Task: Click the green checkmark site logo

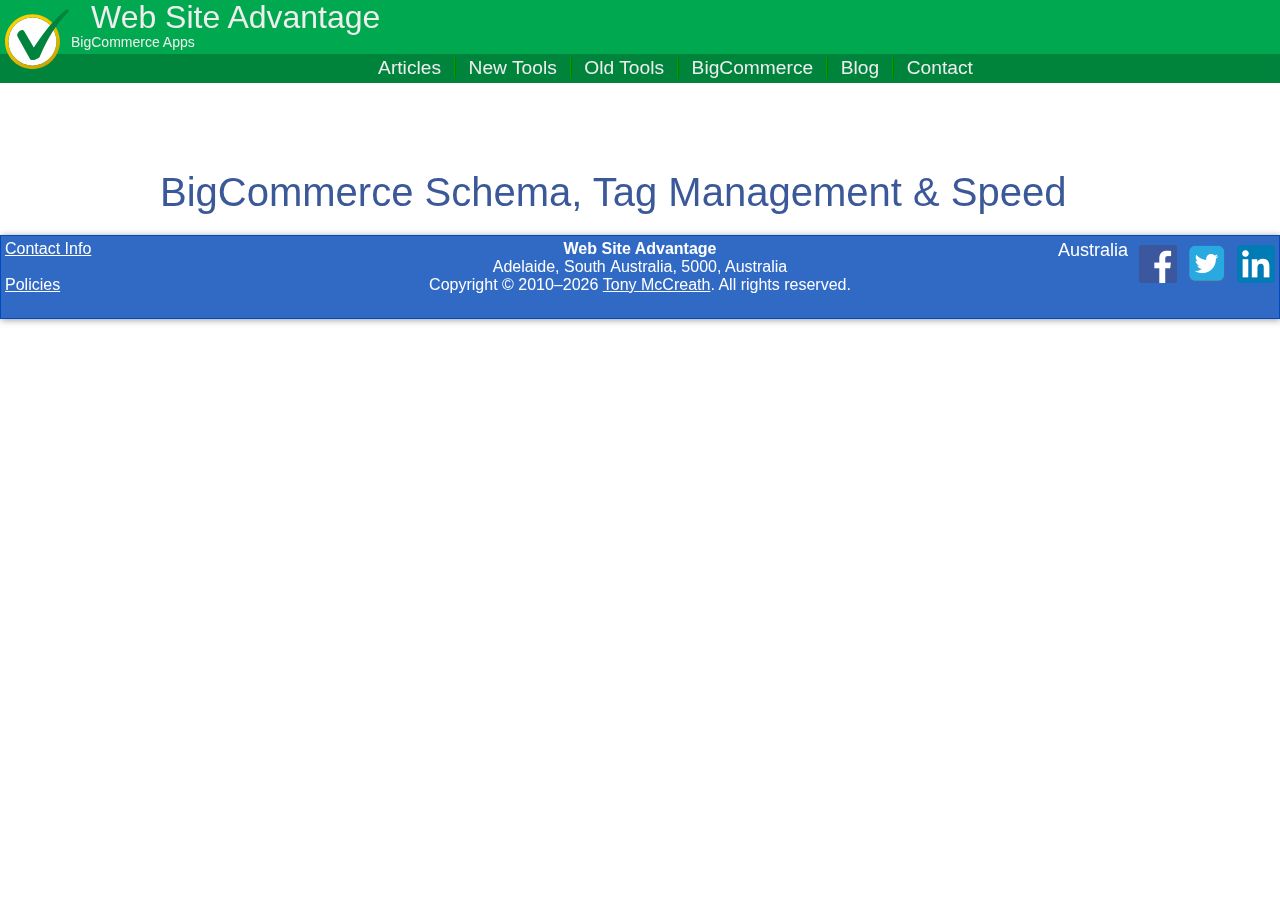Action: pyautogui.click(x=37, y=39)
